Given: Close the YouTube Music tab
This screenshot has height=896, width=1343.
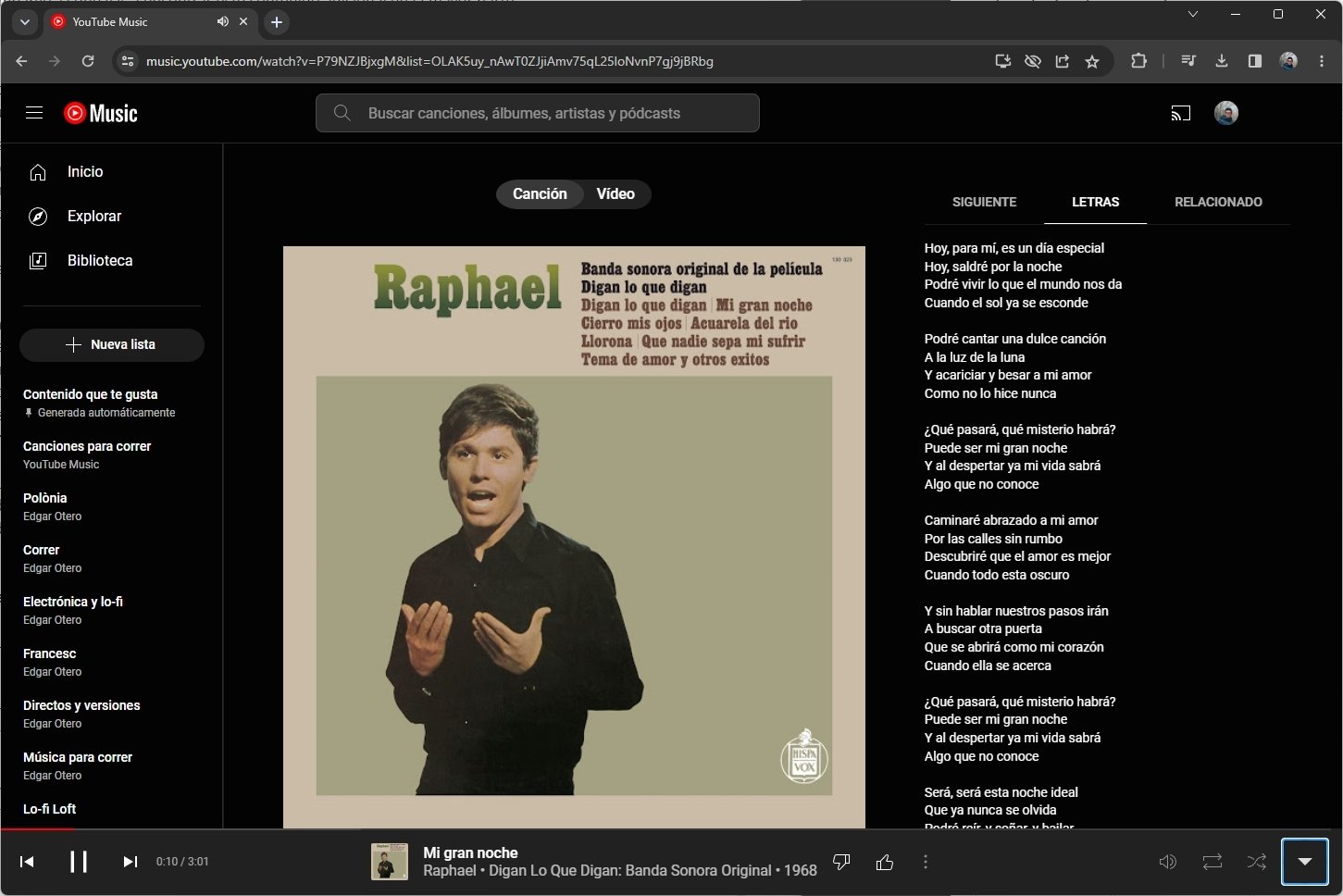Looking at the screenshot, I should (x=243, y=21).
